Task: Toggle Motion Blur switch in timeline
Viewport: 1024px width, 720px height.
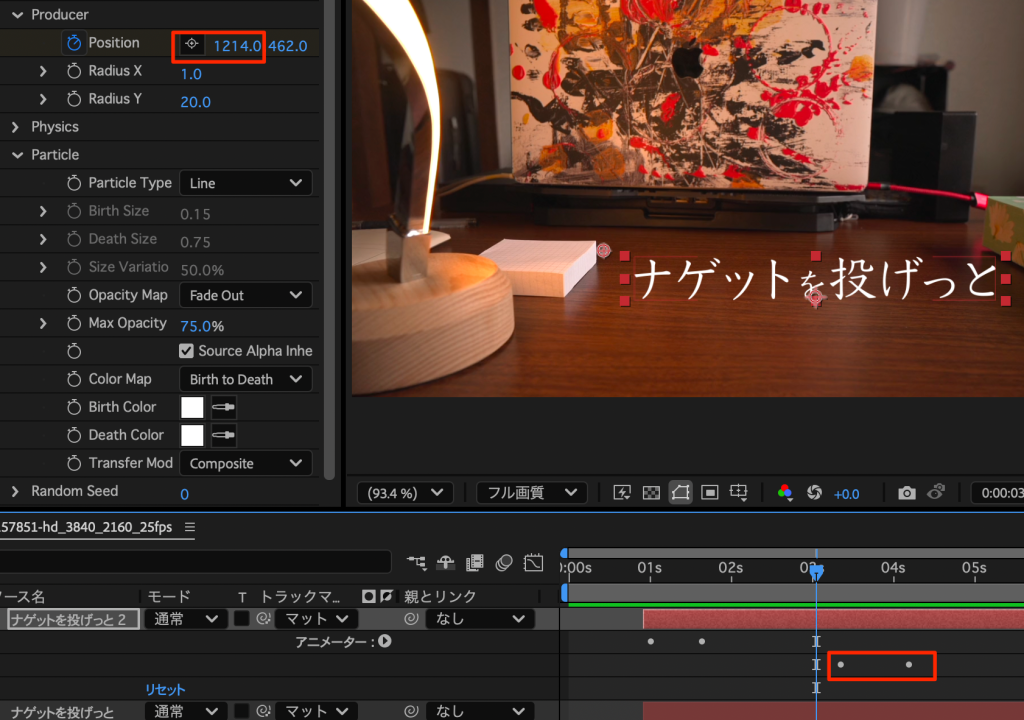Action: click(x=504, y=563)
